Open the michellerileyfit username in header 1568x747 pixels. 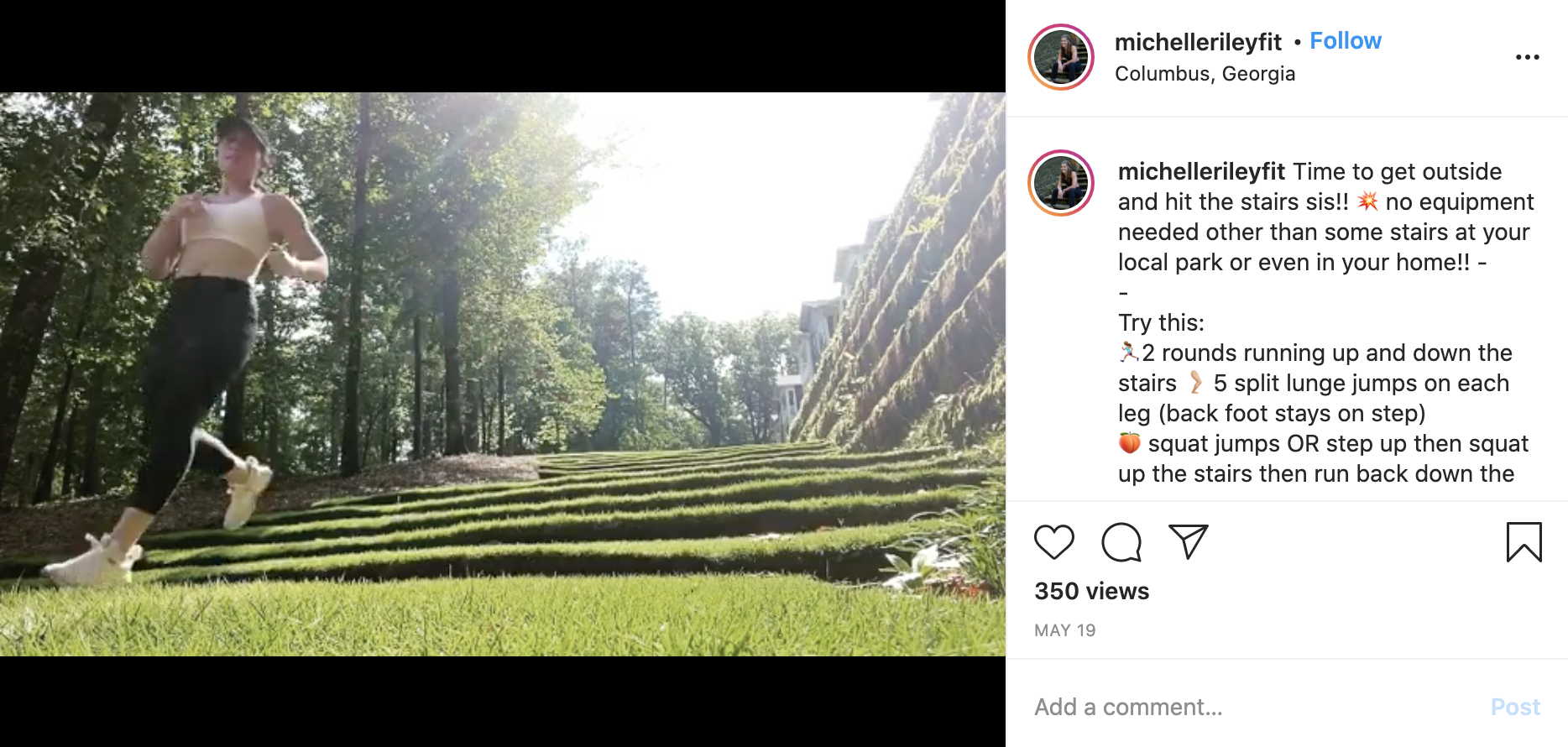point(1198,41)
